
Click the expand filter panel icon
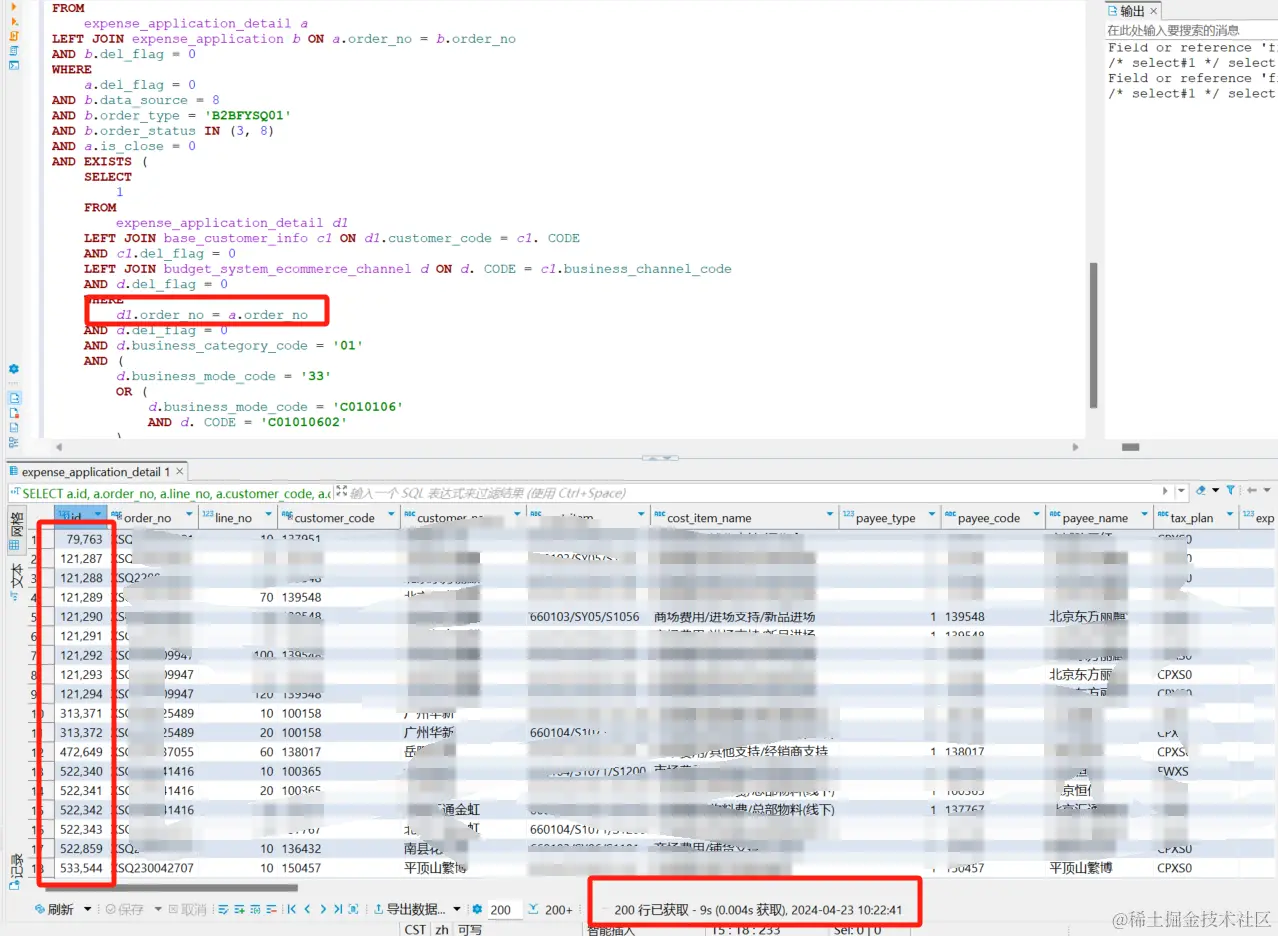(x=341, y=492)
